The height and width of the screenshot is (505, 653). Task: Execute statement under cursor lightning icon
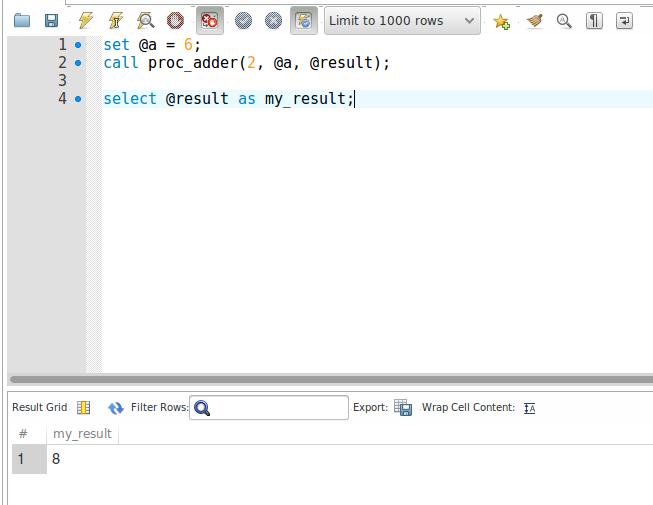[x=115, y=20]
